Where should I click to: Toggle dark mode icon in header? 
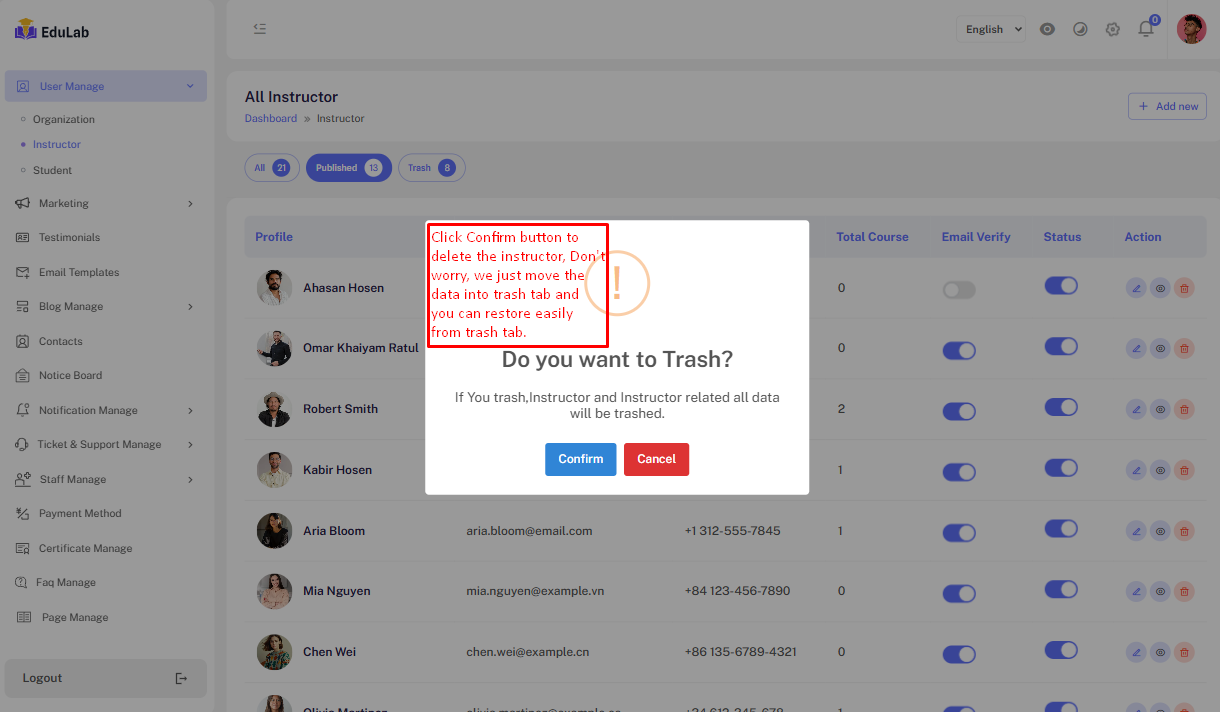1080,29
